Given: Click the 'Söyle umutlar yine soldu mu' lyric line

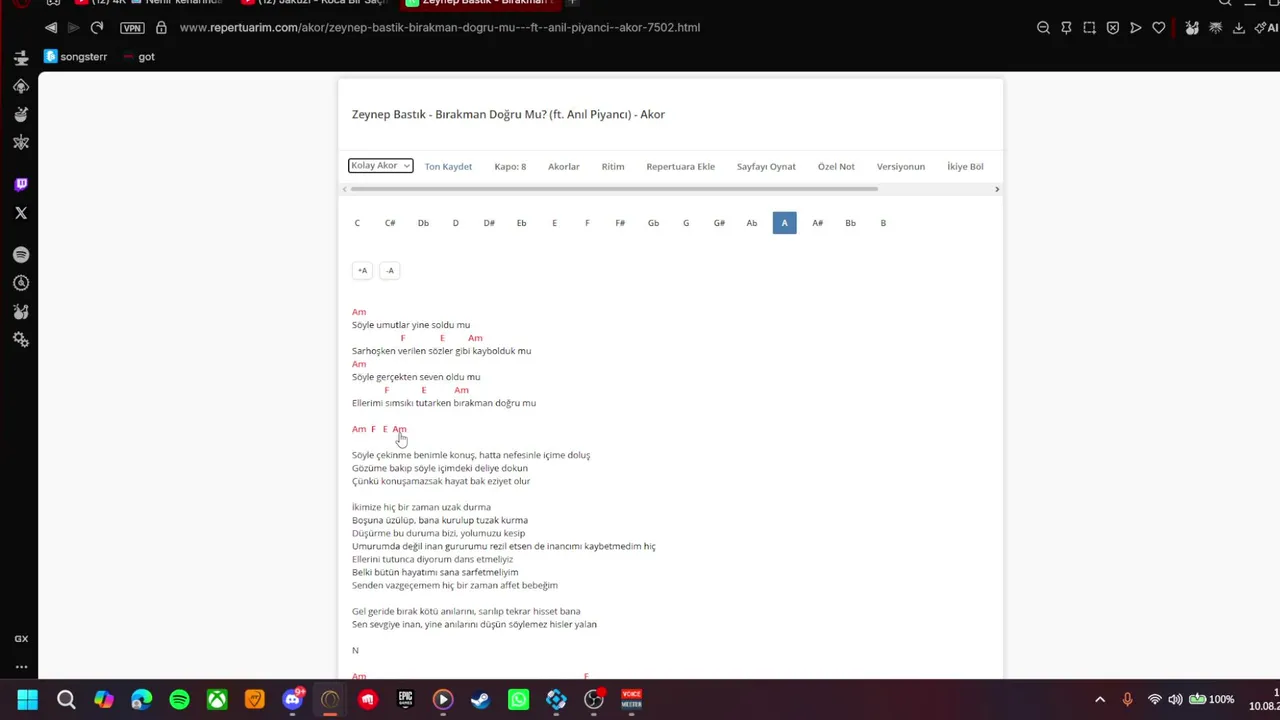Looking at the screenshot, I should (411, 325).
